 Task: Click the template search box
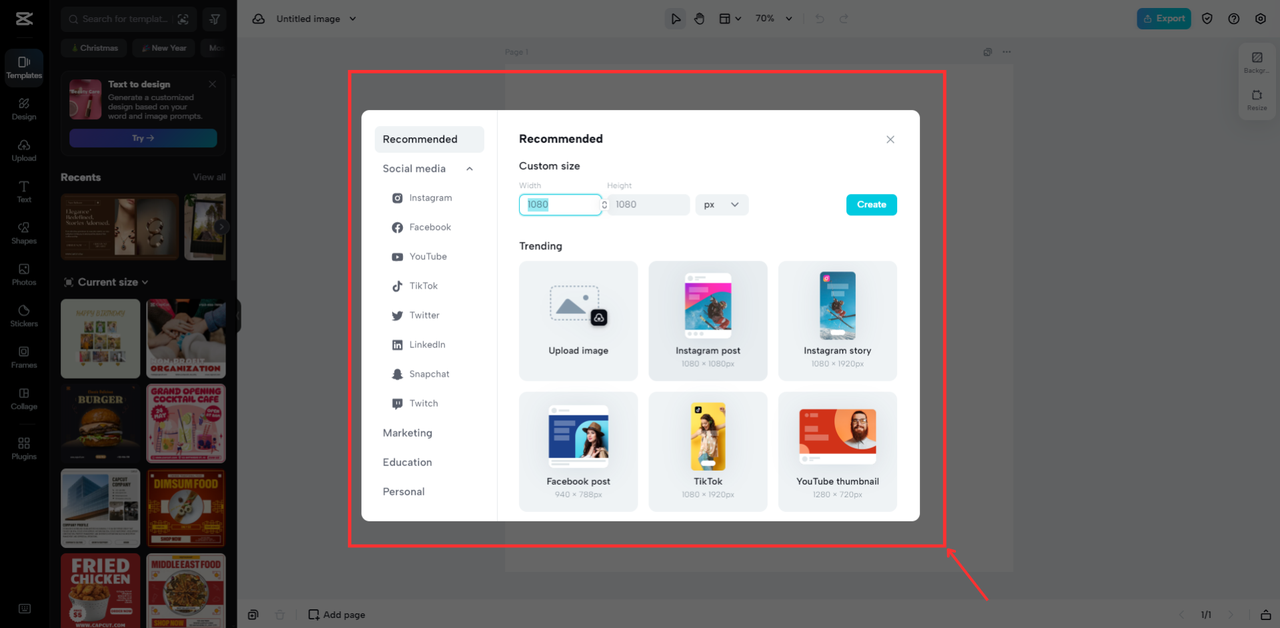tap(128, 19)
